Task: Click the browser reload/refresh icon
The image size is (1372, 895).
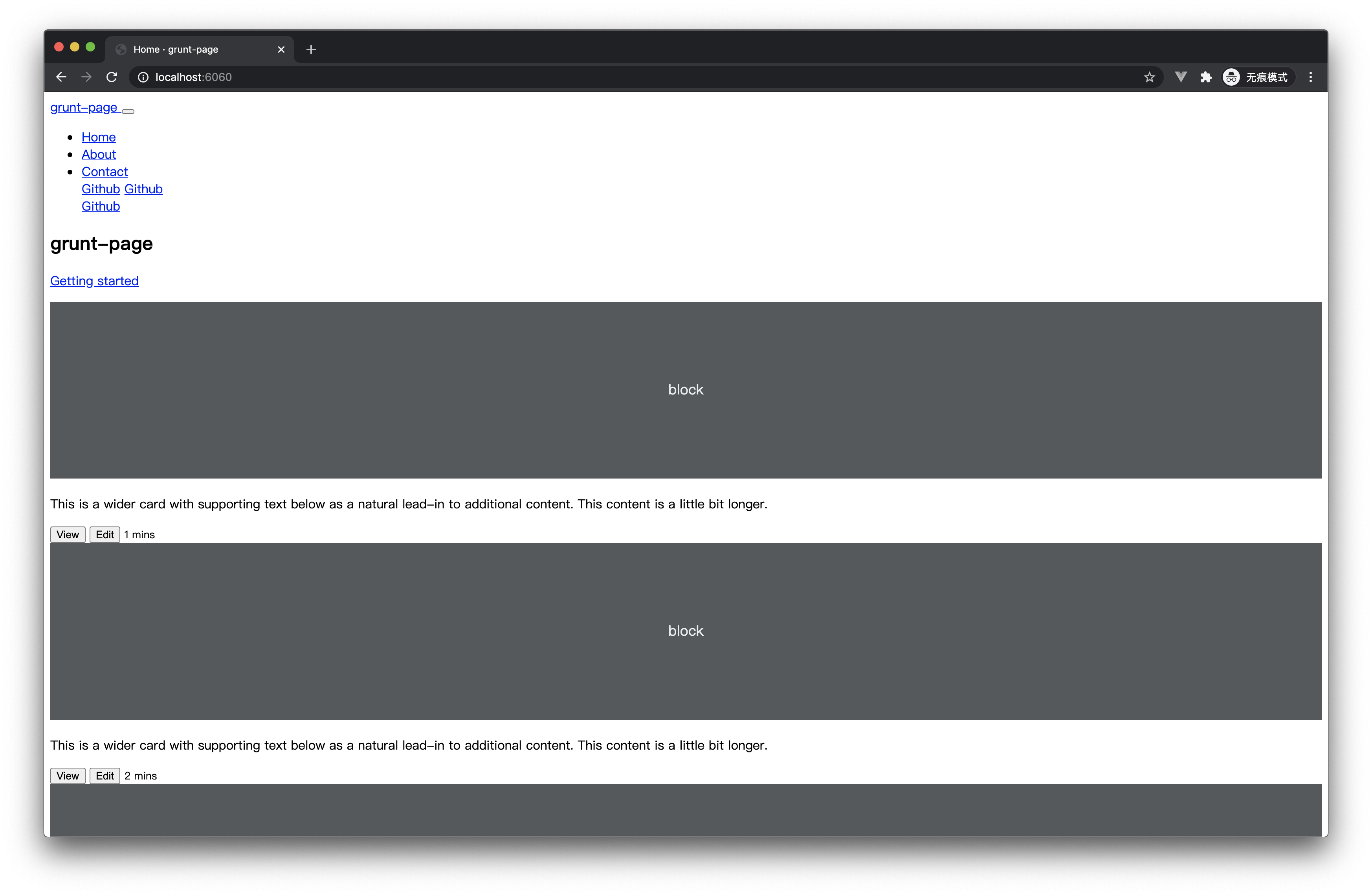Action: tap(113, 77)
